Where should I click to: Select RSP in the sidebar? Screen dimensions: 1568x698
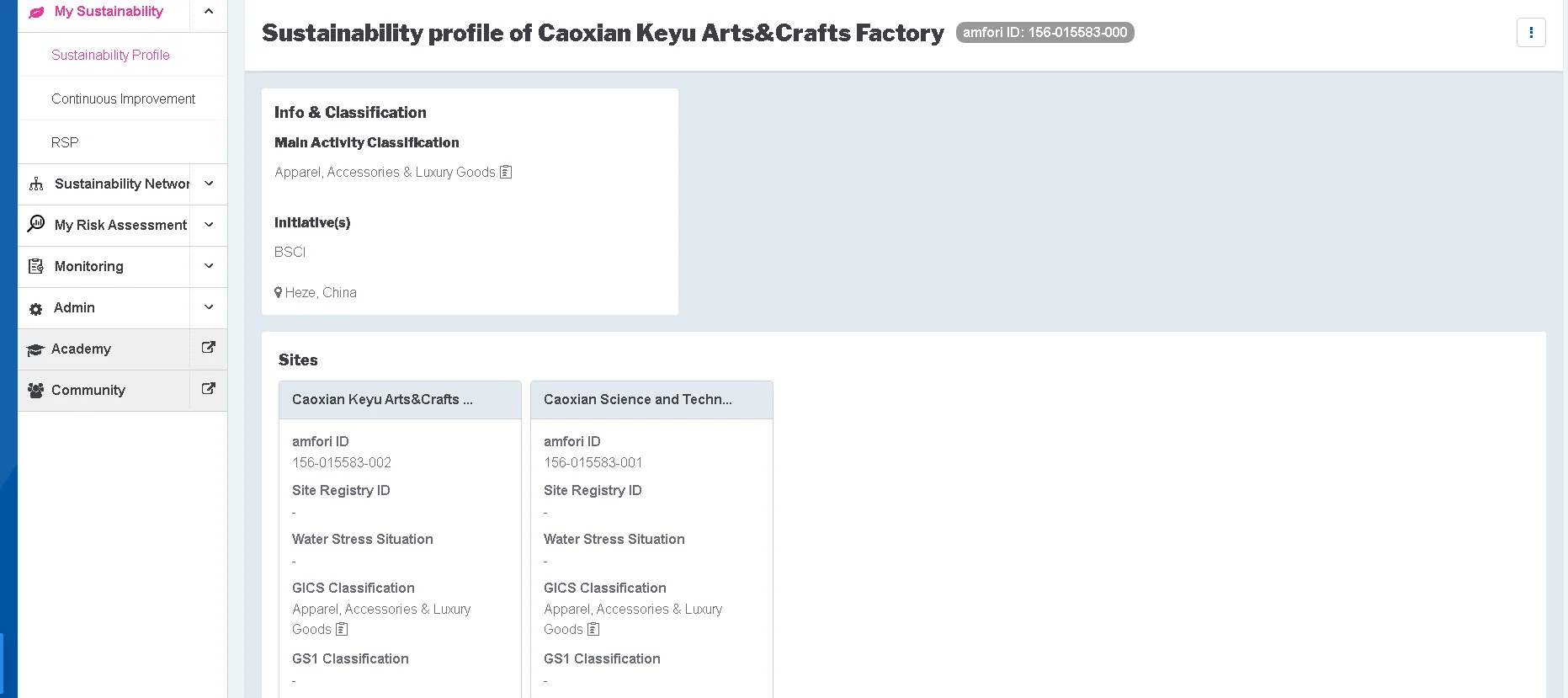pos(65,142)
